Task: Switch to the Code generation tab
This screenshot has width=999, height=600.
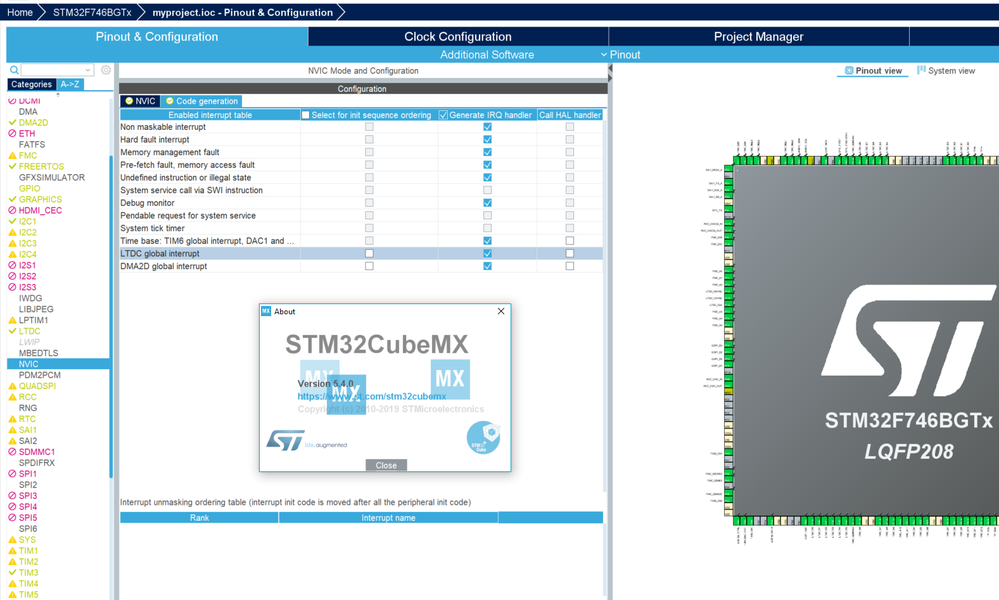Action: click(x=201, y=101)
